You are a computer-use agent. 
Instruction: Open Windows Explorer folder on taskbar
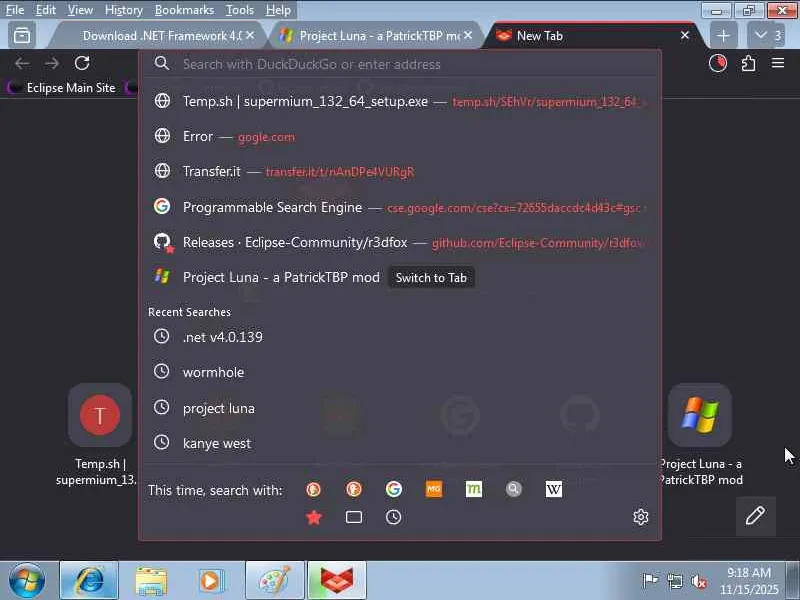point(151,580)
